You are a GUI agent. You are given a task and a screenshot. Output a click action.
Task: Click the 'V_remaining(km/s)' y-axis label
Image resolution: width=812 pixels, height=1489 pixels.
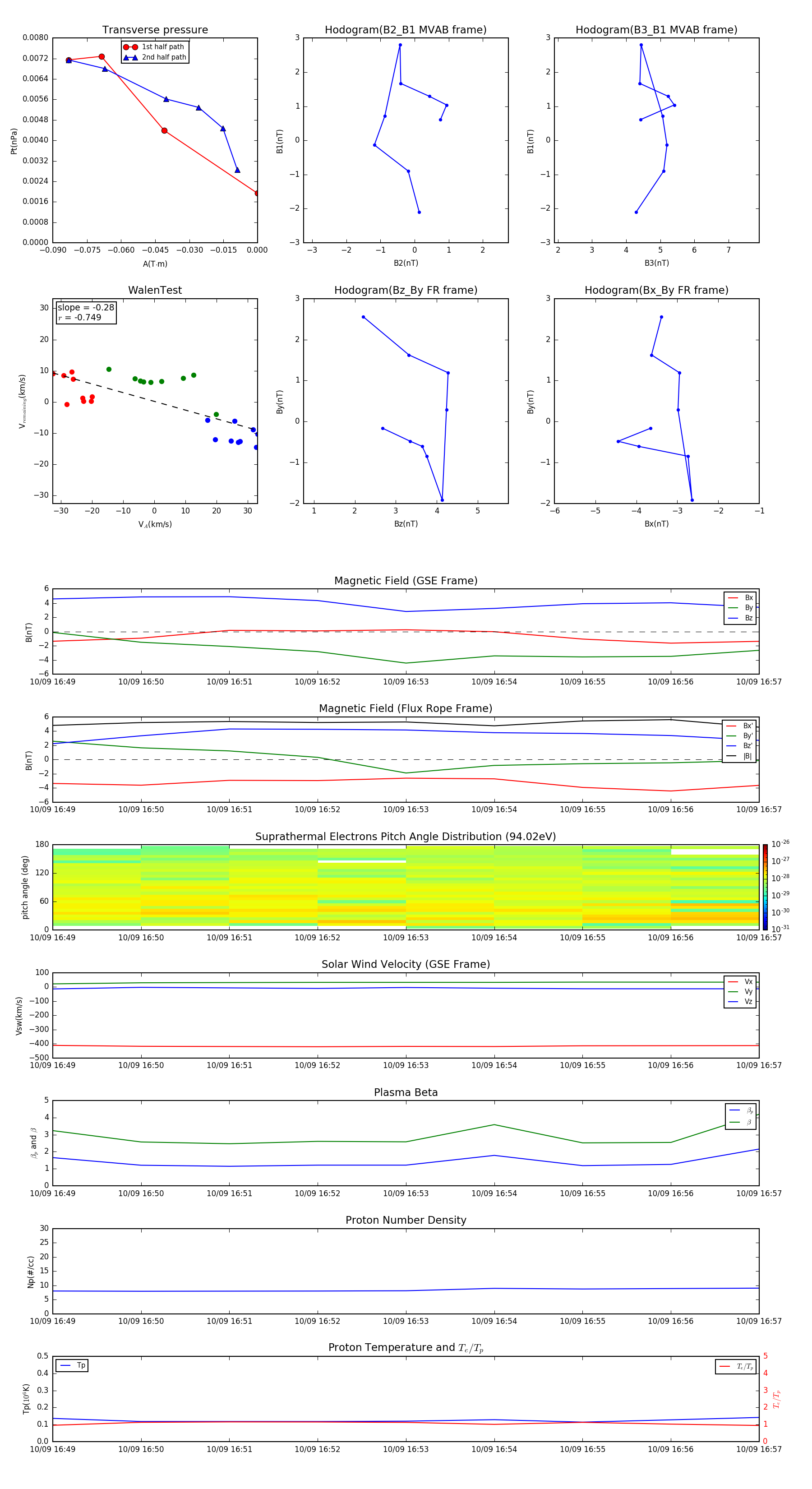23,401
